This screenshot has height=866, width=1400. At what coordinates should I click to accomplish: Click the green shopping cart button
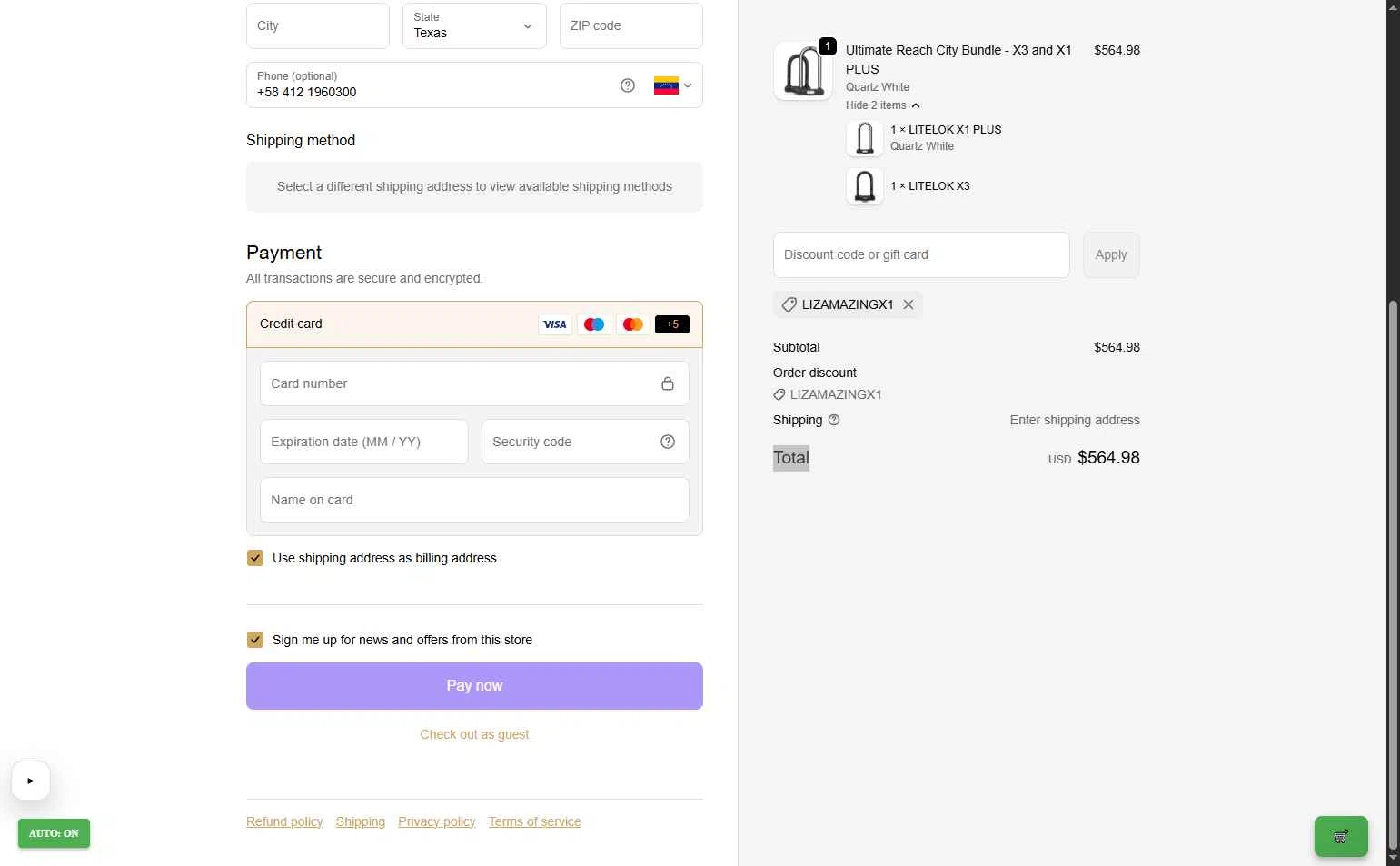1341,837
